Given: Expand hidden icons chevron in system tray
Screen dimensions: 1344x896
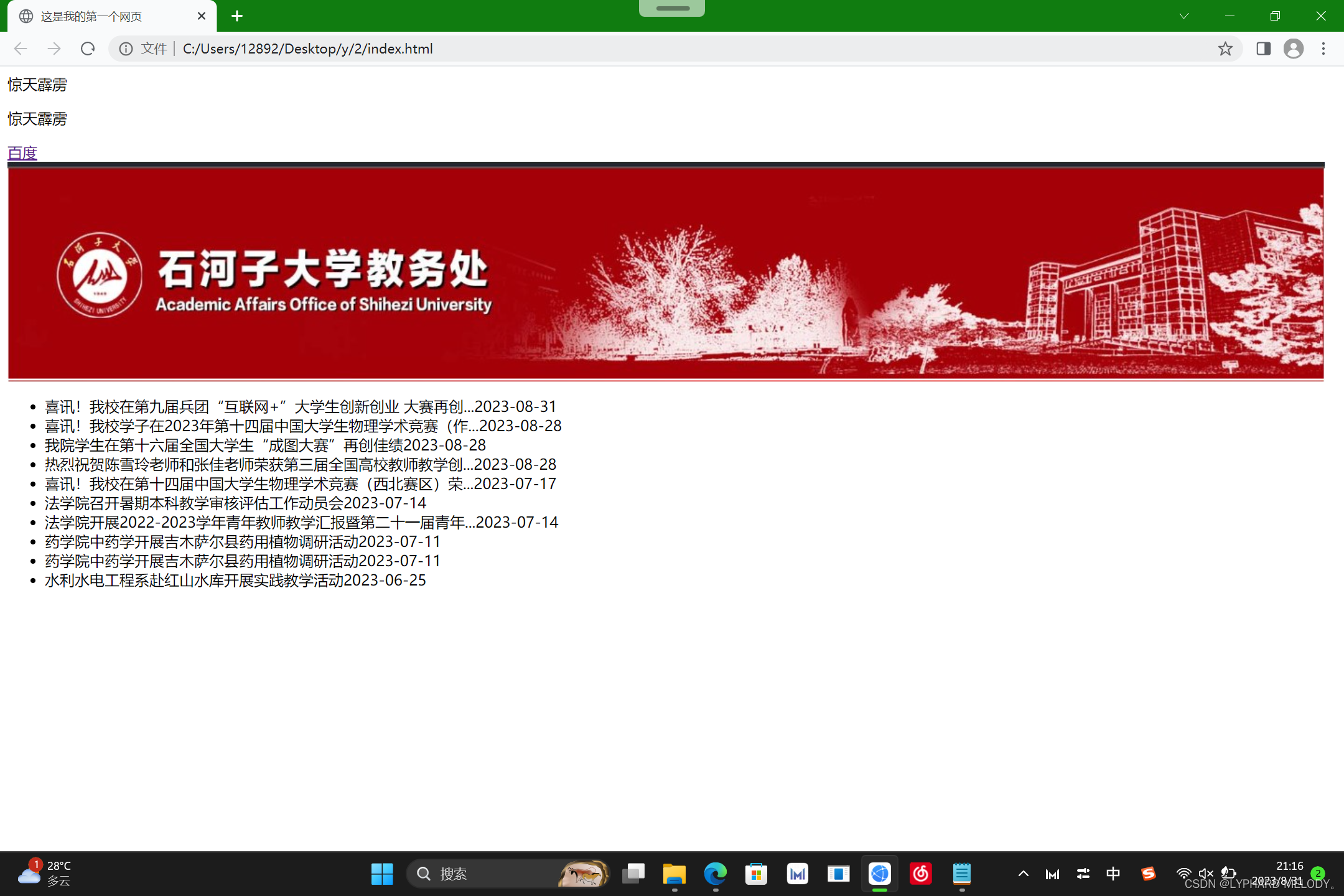Looking at the screenshot, I should pyautogui.click(x=1023, y=874).
